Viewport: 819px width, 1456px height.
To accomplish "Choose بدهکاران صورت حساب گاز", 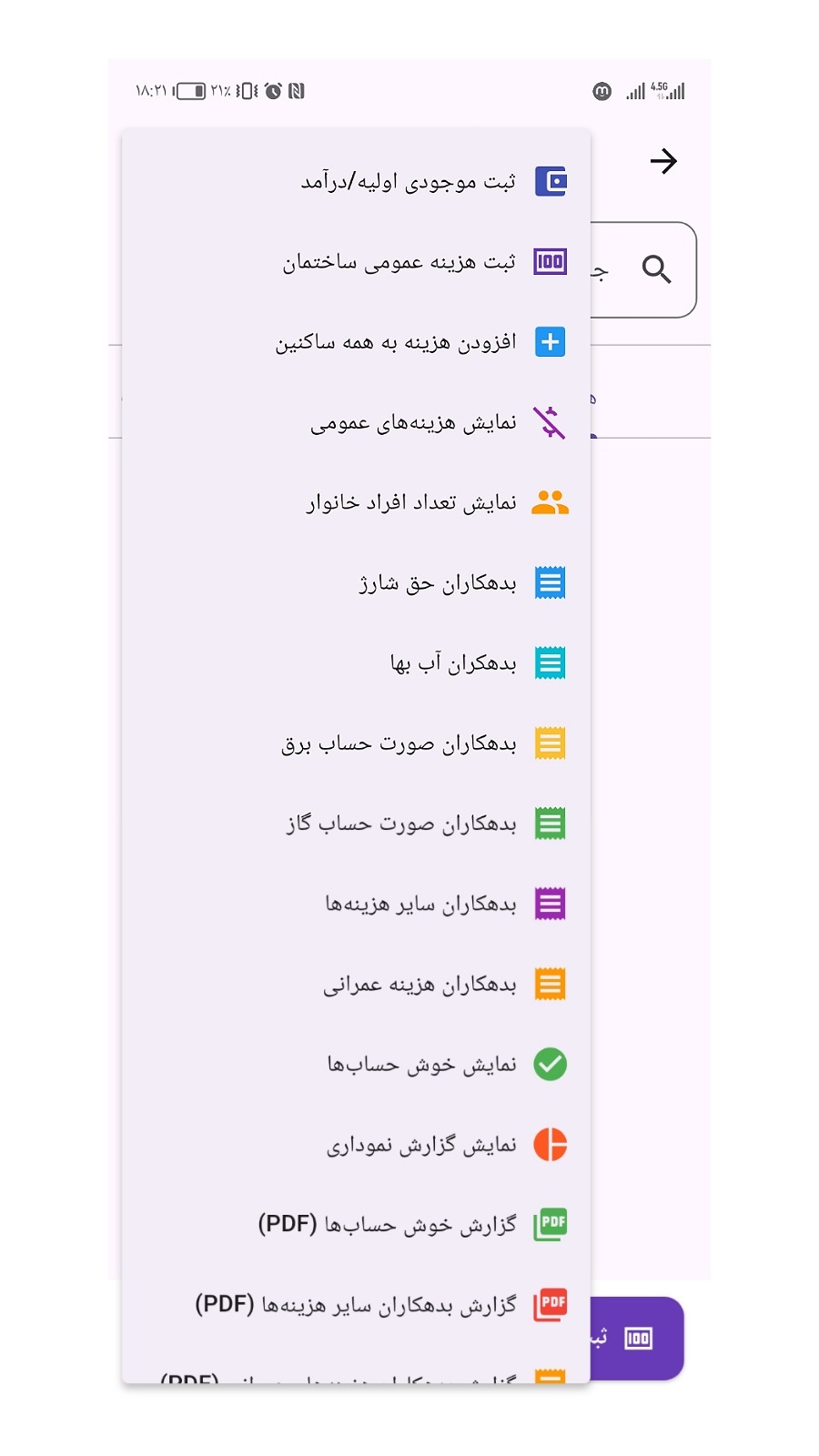I will click(x=400, y=824).
